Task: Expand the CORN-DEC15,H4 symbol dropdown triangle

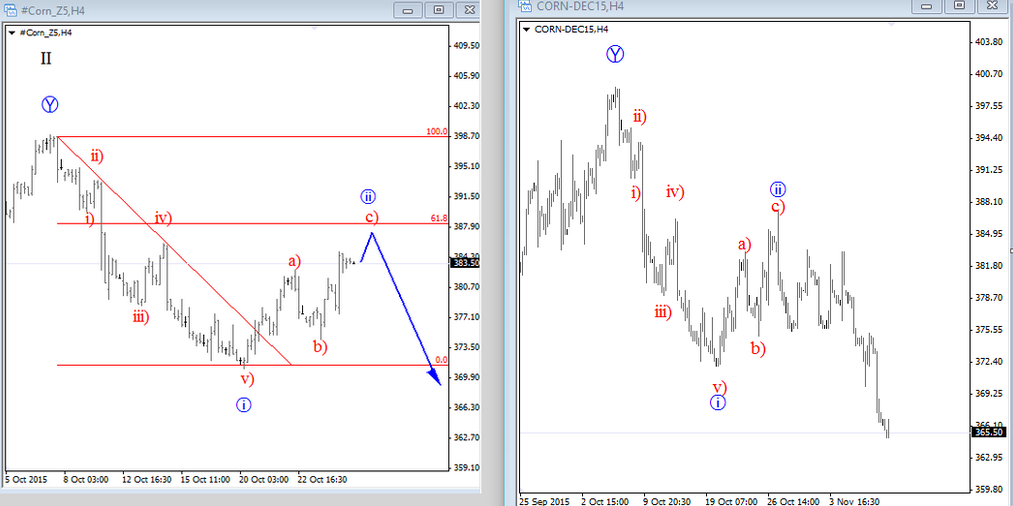Action: tap(526, 29)
